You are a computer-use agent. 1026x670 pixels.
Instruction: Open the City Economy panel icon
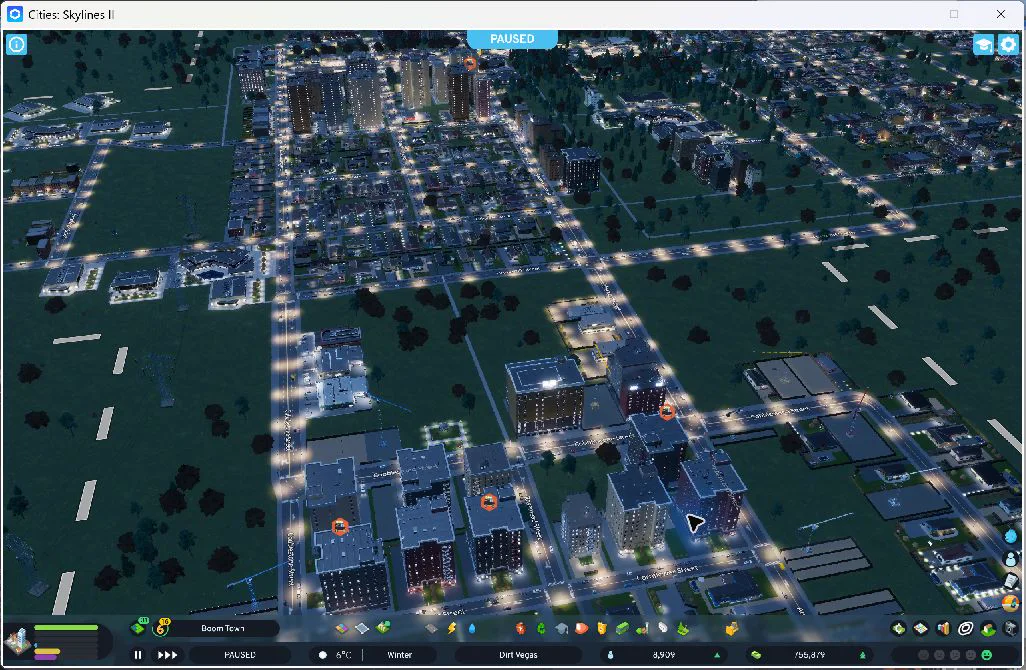tap(898, 629)
